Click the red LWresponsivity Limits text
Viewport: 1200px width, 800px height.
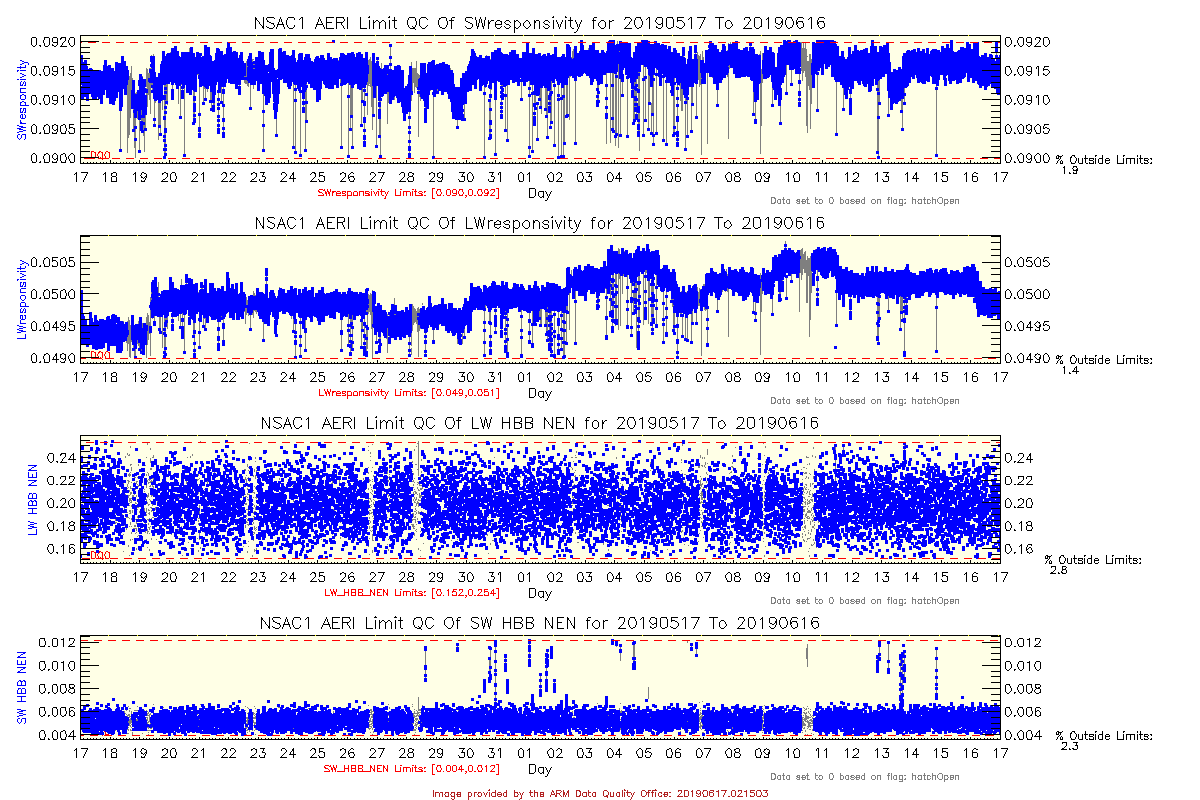[408, 392]
